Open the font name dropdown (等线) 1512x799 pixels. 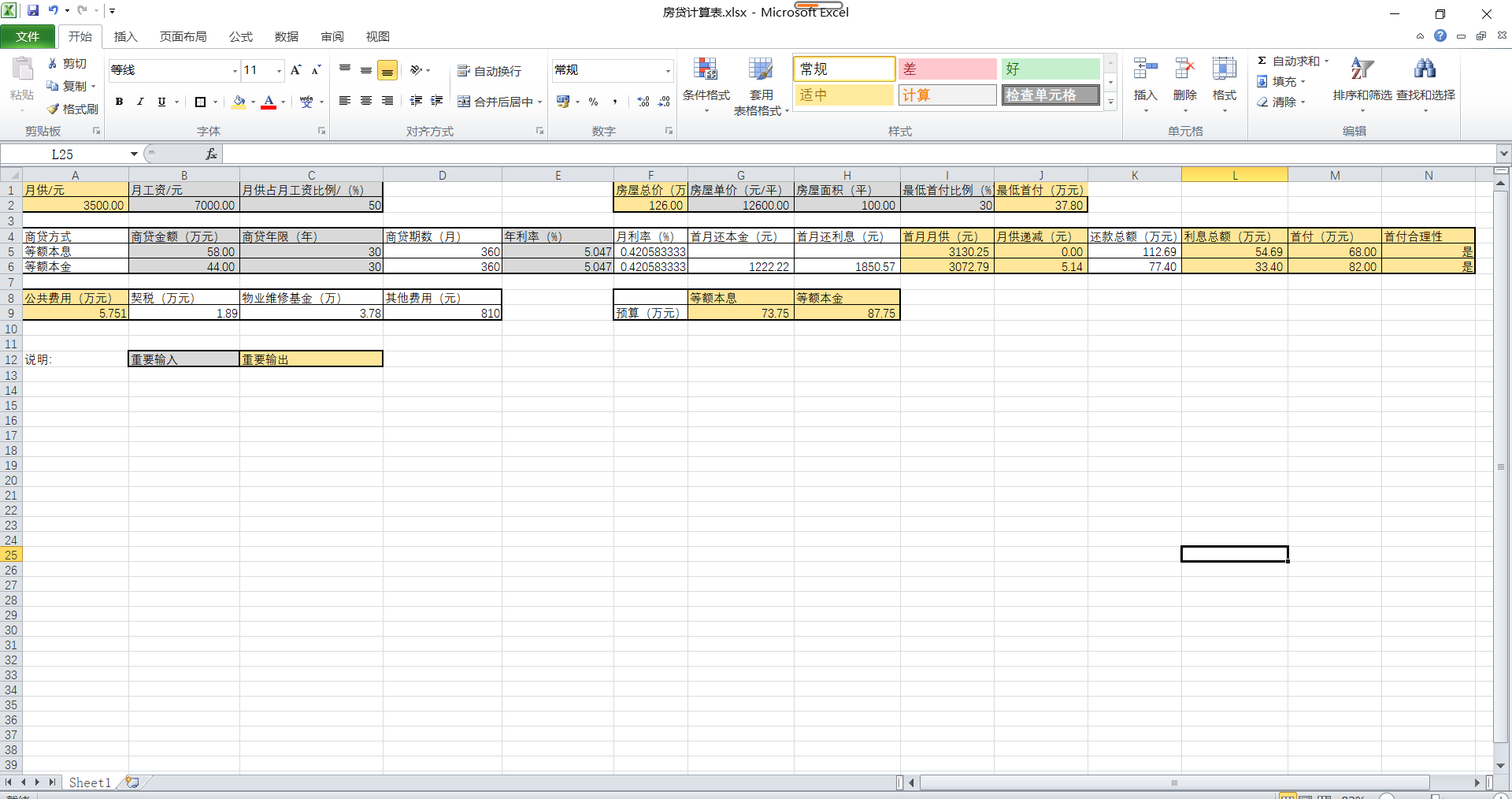point(235,71)
